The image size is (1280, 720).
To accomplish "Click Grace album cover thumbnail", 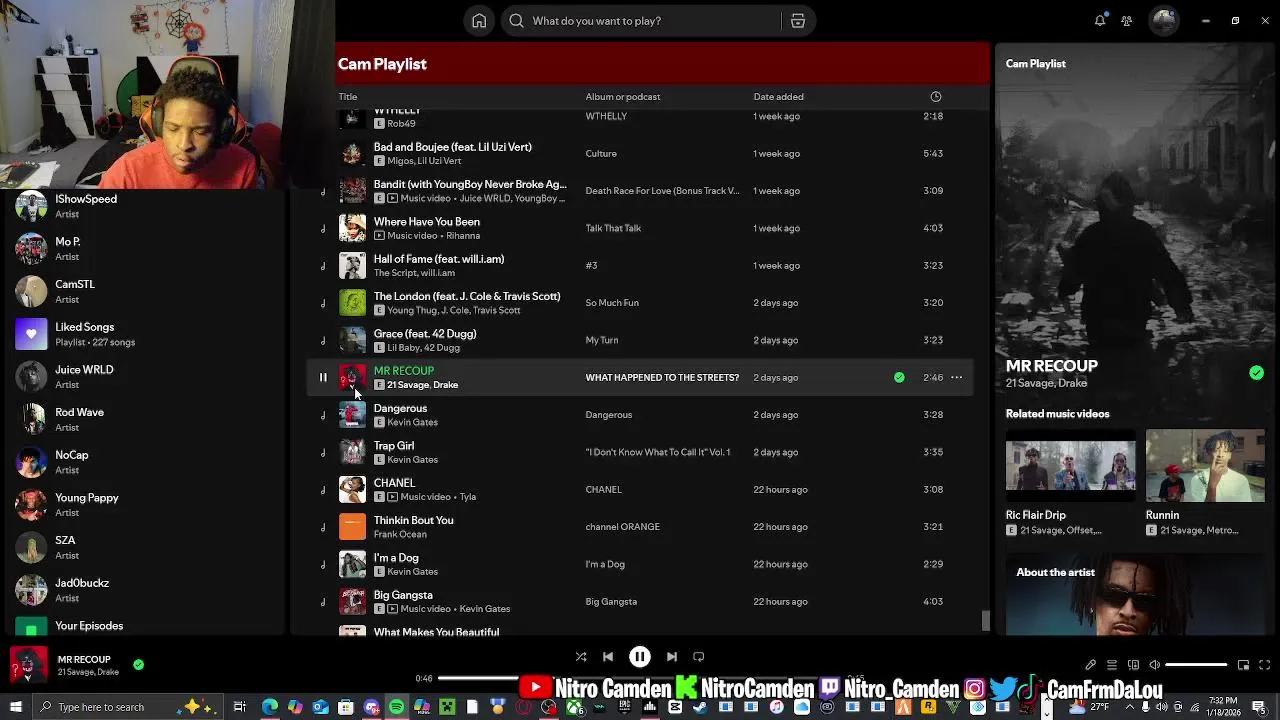I will click(x=352, y=340).
